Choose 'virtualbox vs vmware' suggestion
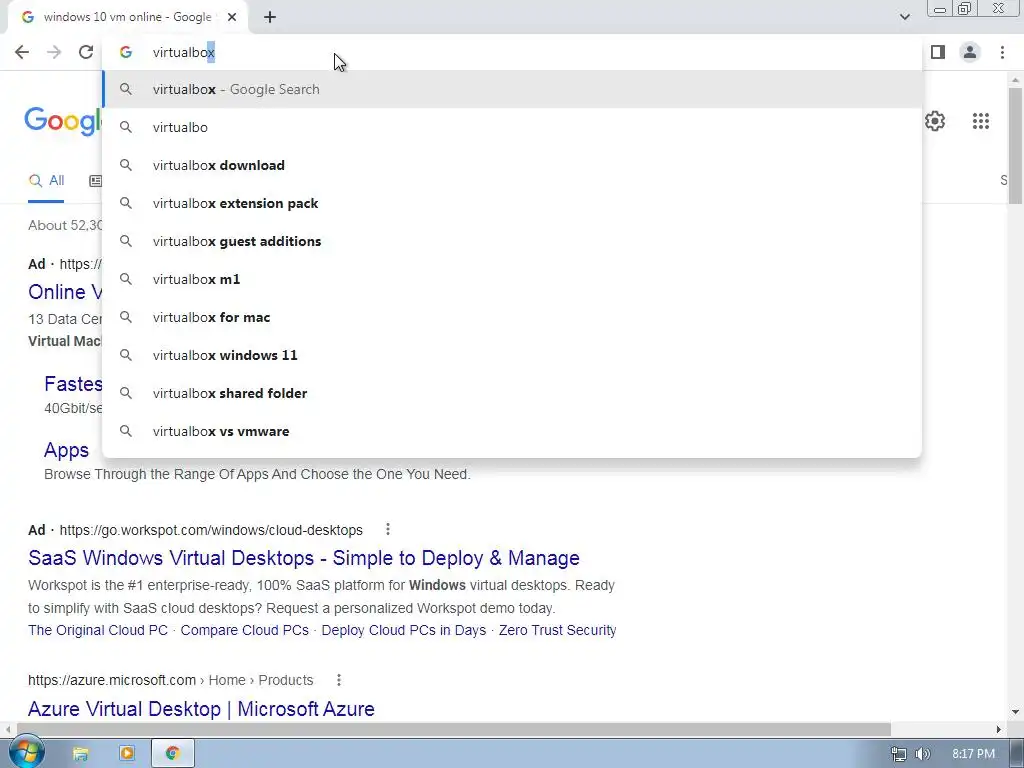 [512, 431]
